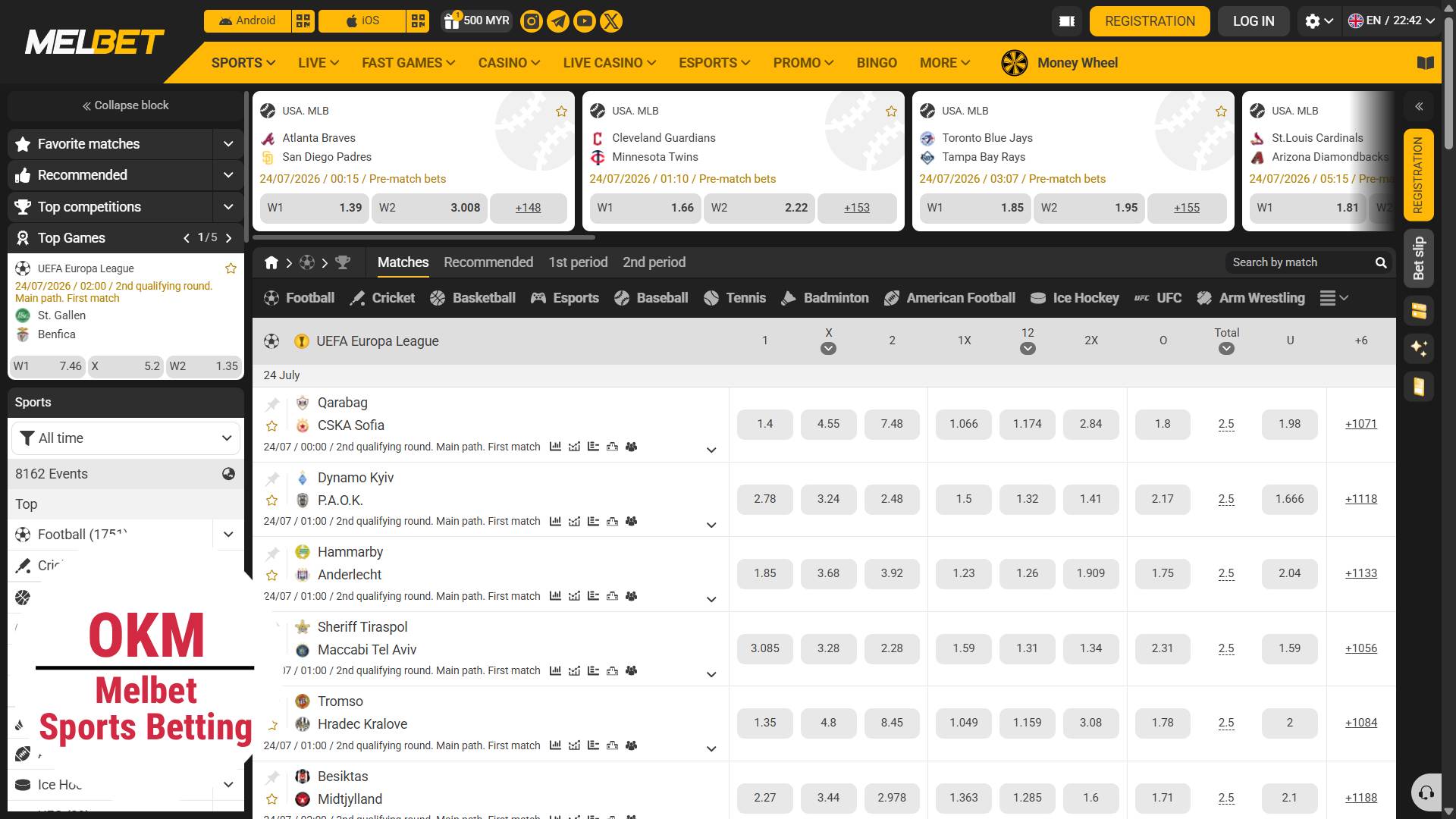Filter matches by Basketball

472,298
